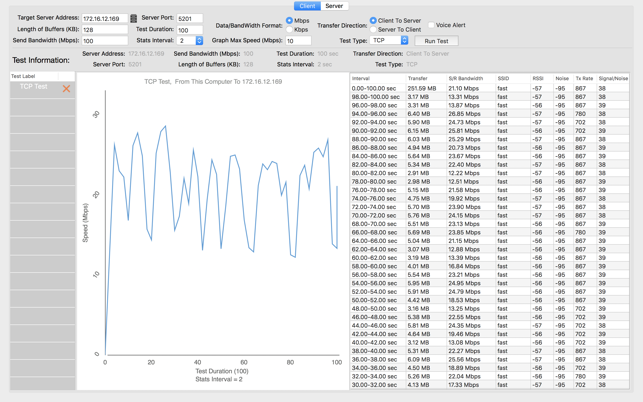Choose Server To Client transfer direction
The width and height of the screenshot is (643, 402).
click(373, 29)
